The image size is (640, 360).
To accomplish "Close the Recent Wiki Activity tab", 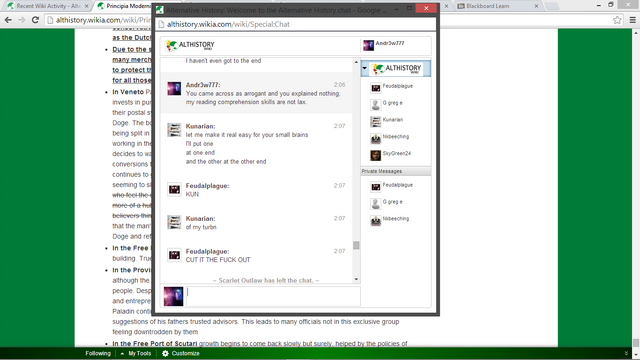I will pyautogui.click(x=86, y=6).
